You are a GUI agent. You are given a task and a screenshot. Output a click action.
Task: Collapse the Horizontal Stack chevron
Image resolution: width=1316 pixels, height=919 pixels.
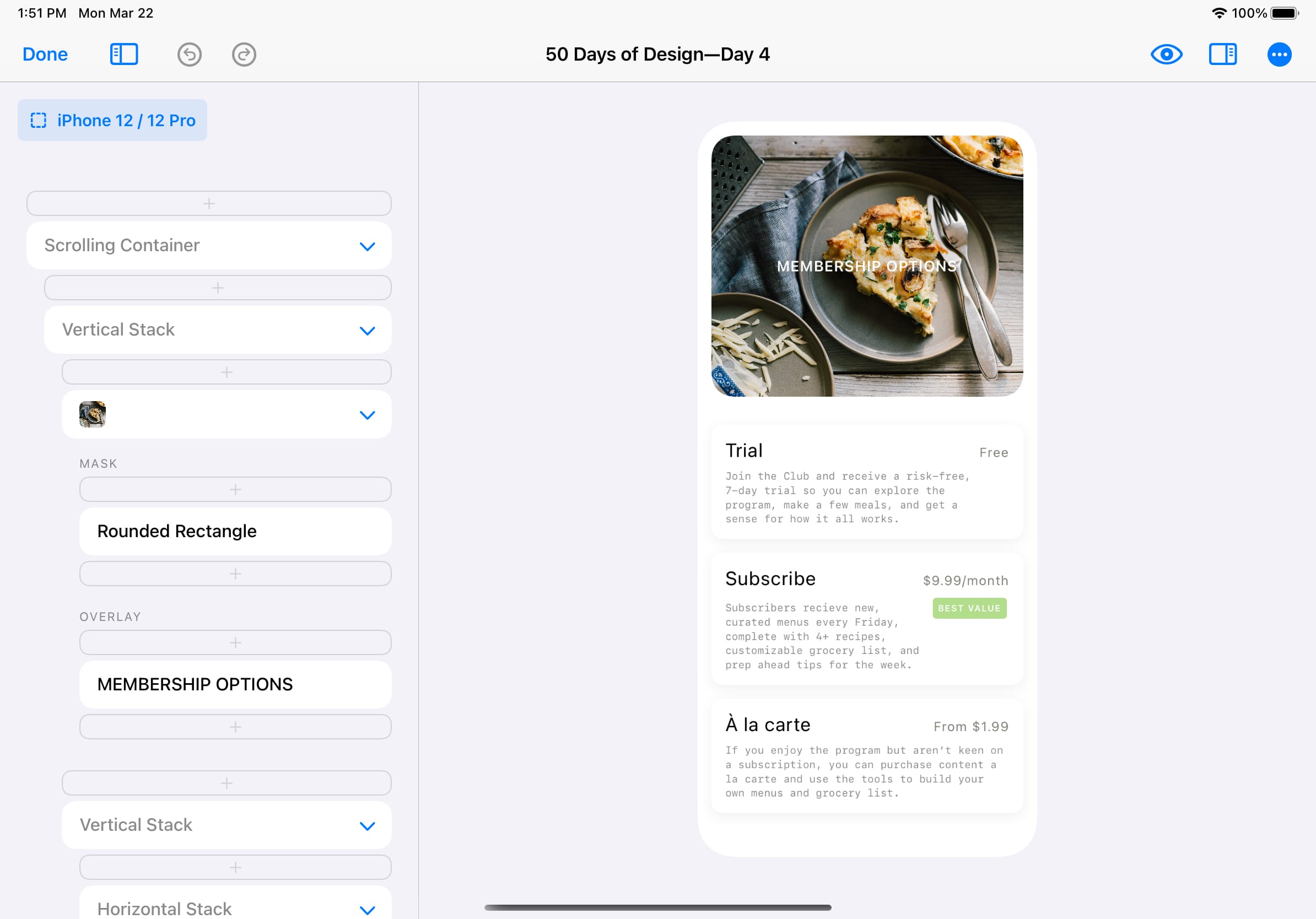(x=367, y=909)
